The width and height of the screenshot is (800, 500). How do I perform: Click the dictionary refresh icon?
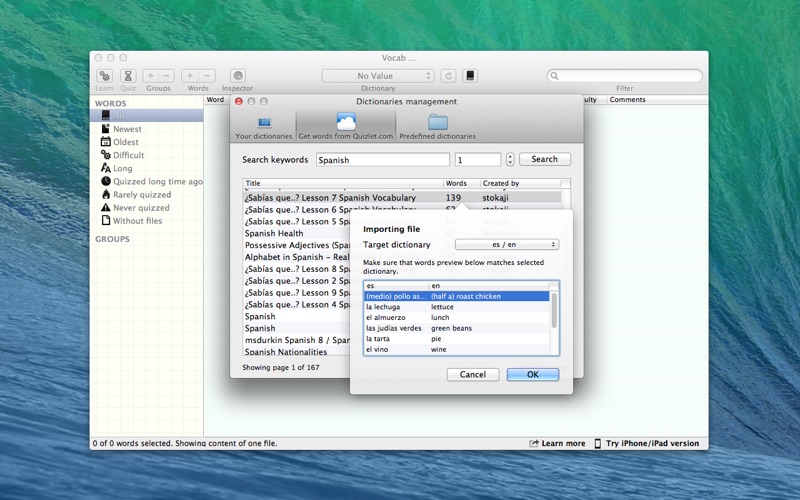click(x=448, y=76)
